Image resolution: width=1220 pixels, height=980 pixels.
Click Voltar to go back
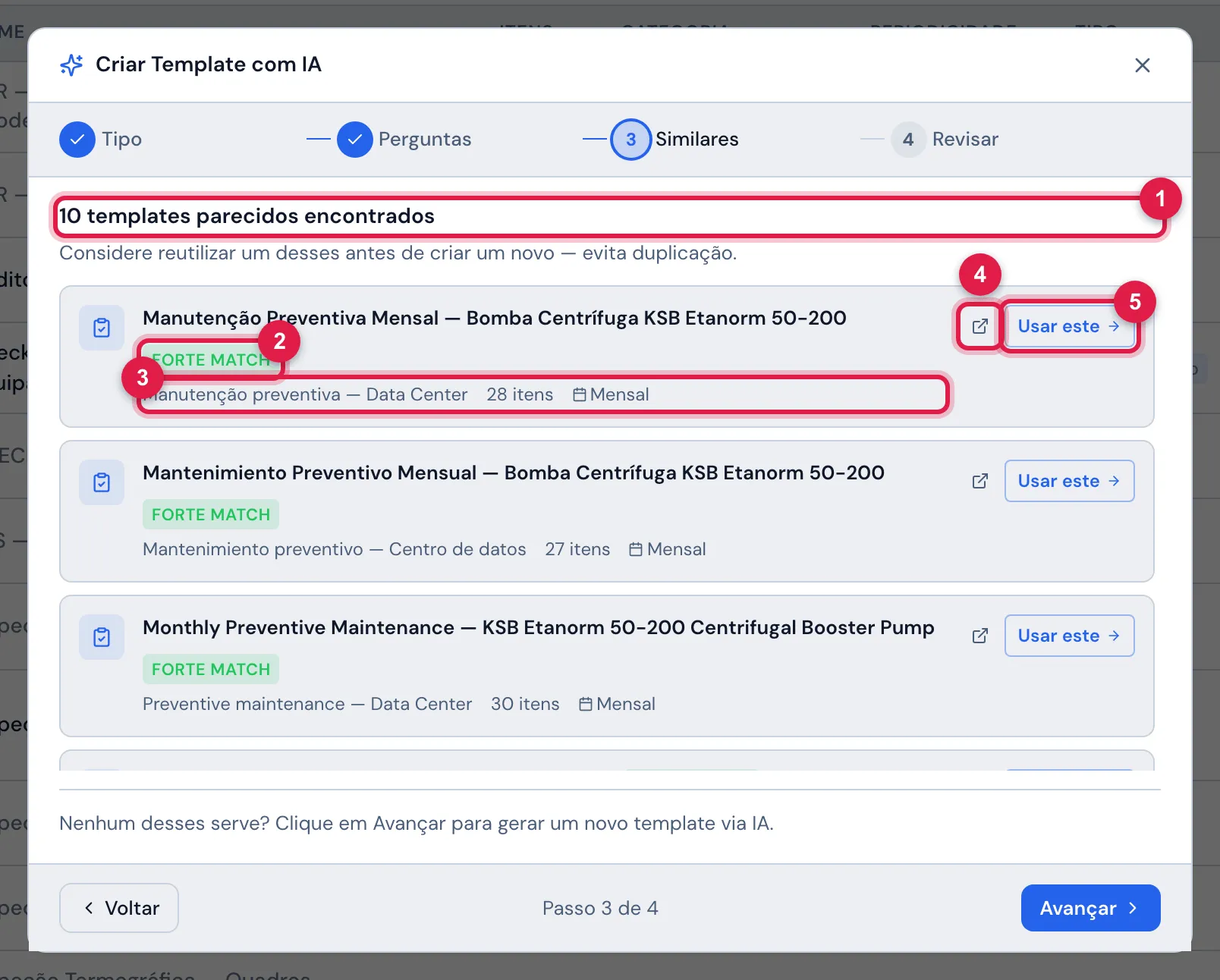point(119,908)
